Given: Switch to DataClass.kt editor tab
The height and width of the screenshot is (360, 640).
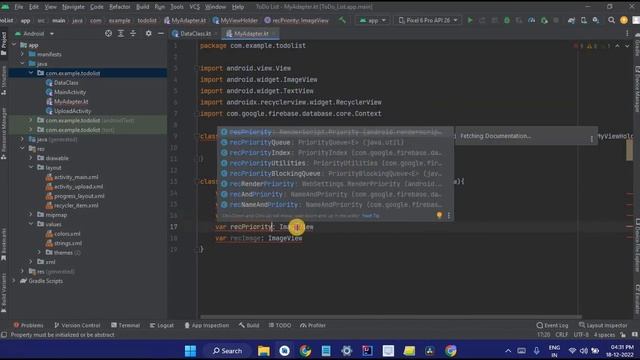Looking at the screenshot, I should point(193,33).
